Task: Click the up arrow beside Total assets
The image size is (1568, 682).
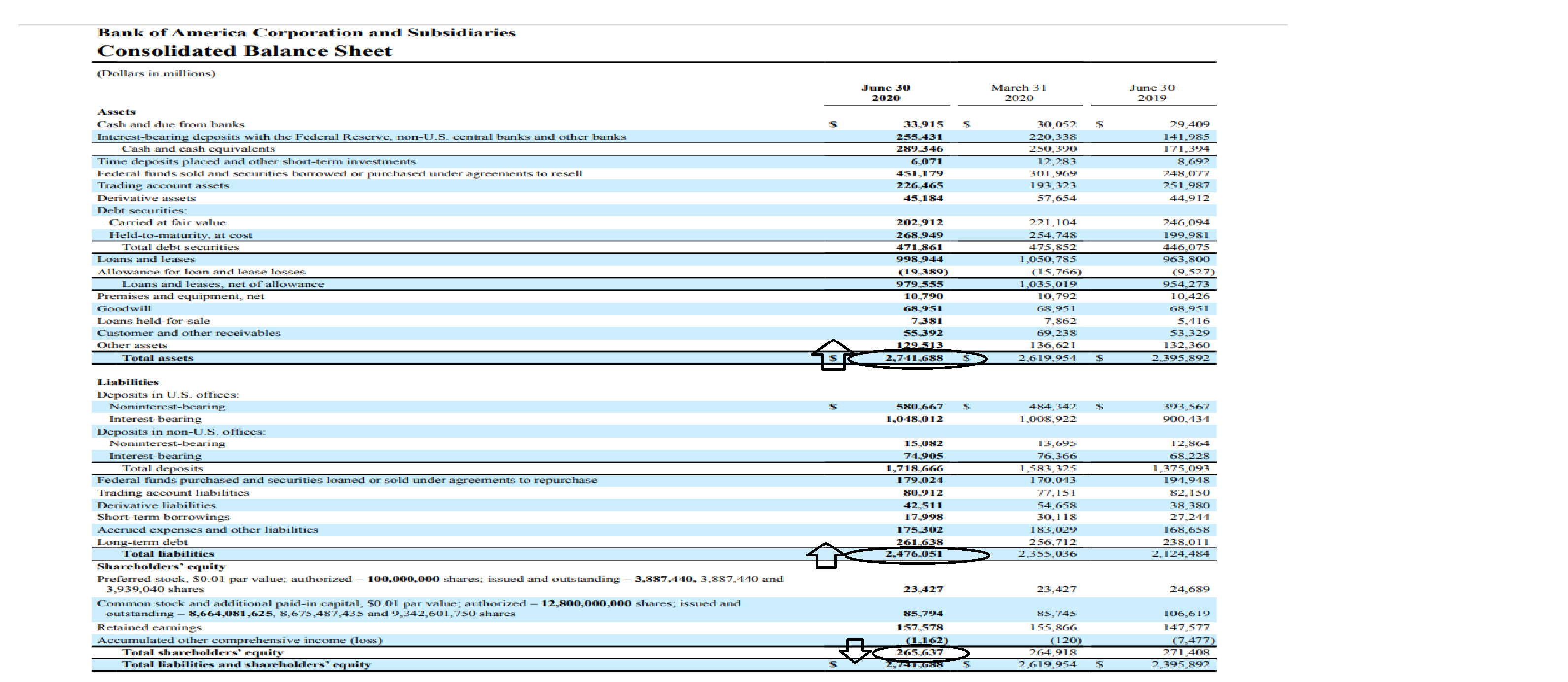Action: (832, 354)
